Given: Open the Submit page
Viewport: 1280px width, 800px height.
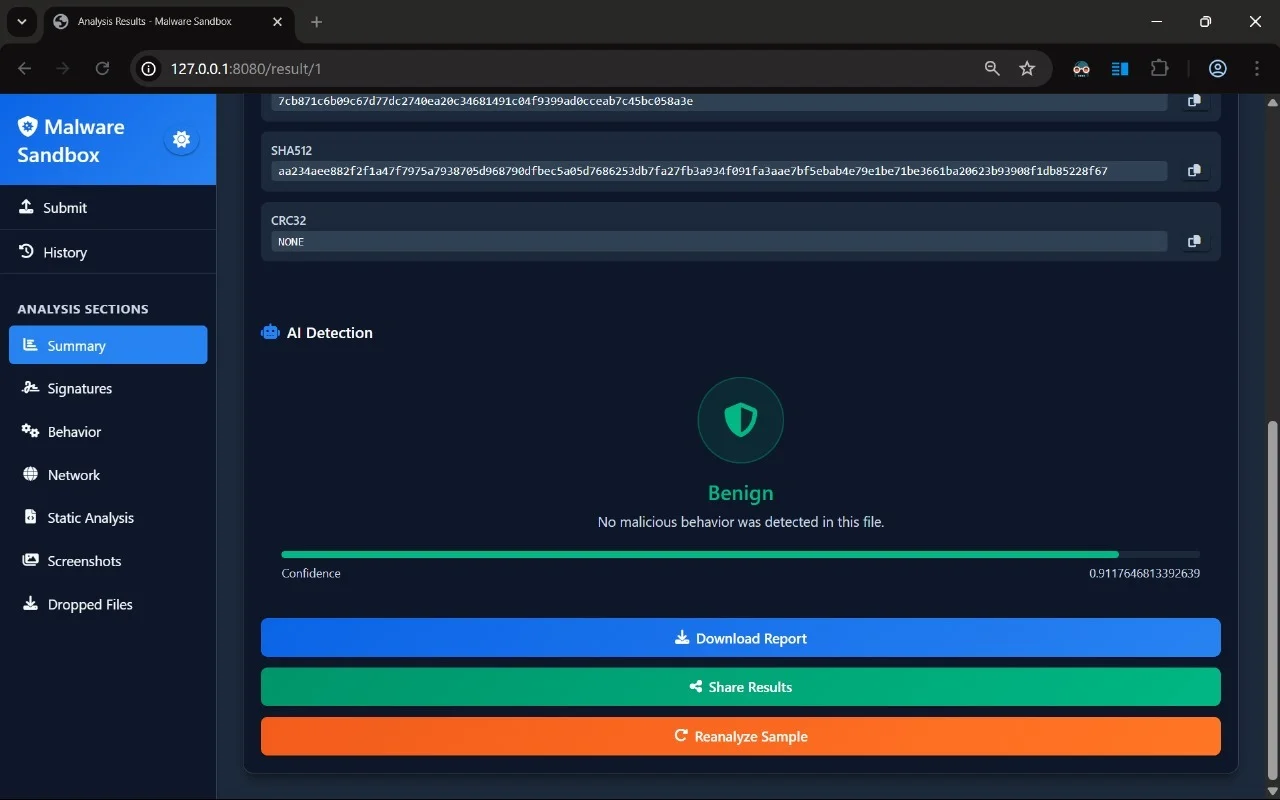Looking at the screenshot, I should [108, 207].
